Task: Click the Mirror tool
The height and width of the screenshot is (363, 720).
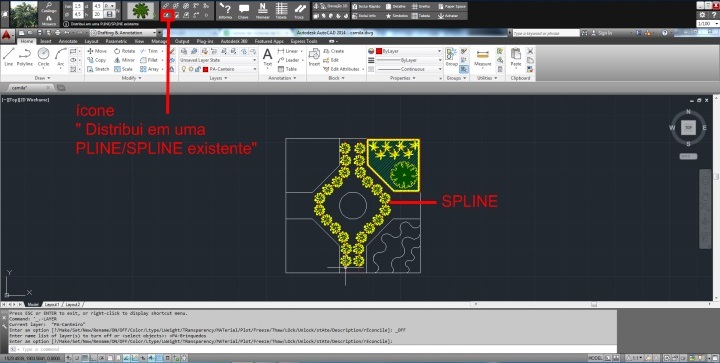Action: coord(124,60)
